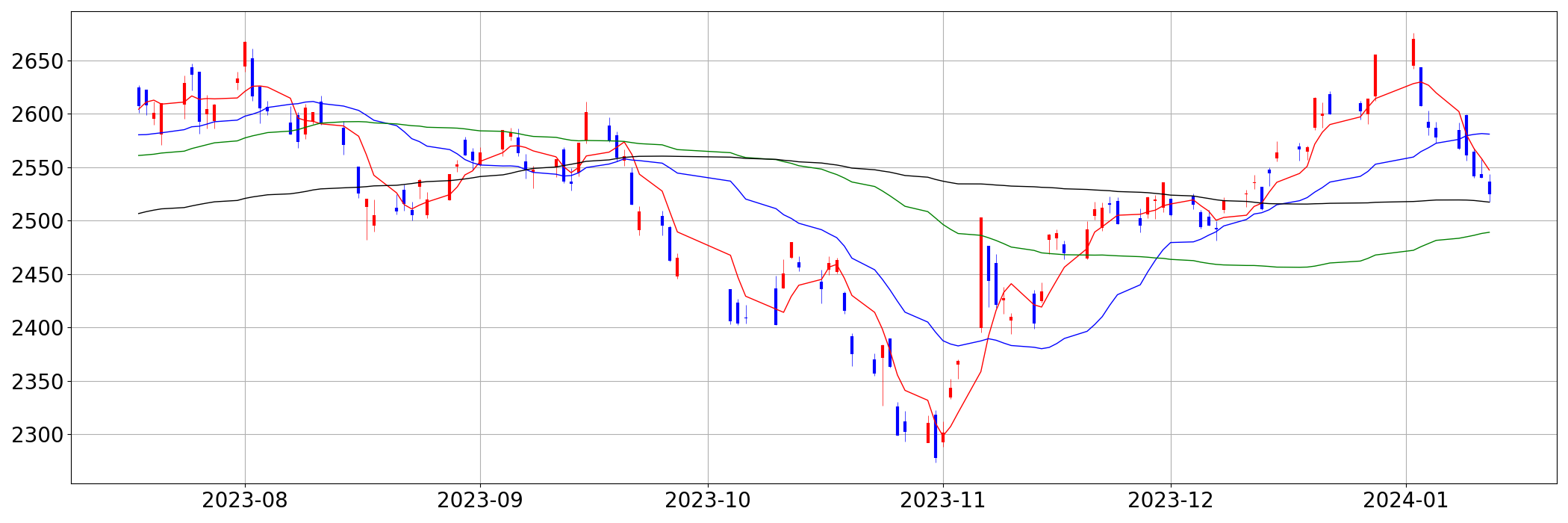Click the 2650 y-axis label
The width and height of the screenshot is (1568, 523).
point(37,61)
